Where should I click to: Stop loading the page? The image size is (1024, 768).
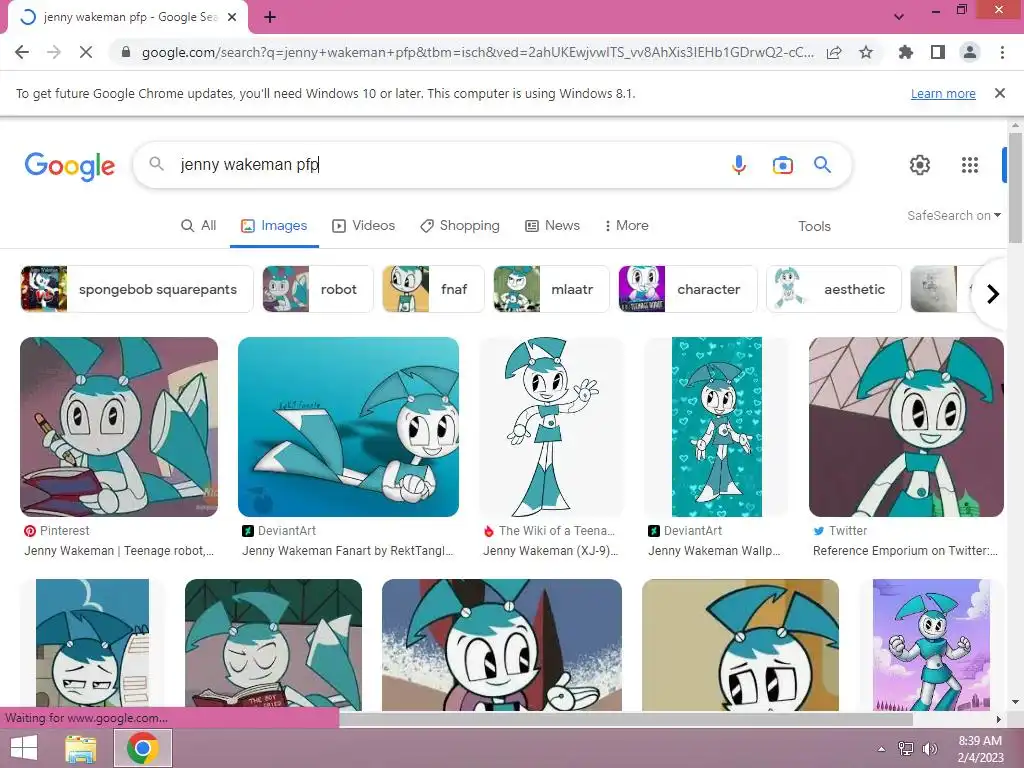[x=86, y=52]
